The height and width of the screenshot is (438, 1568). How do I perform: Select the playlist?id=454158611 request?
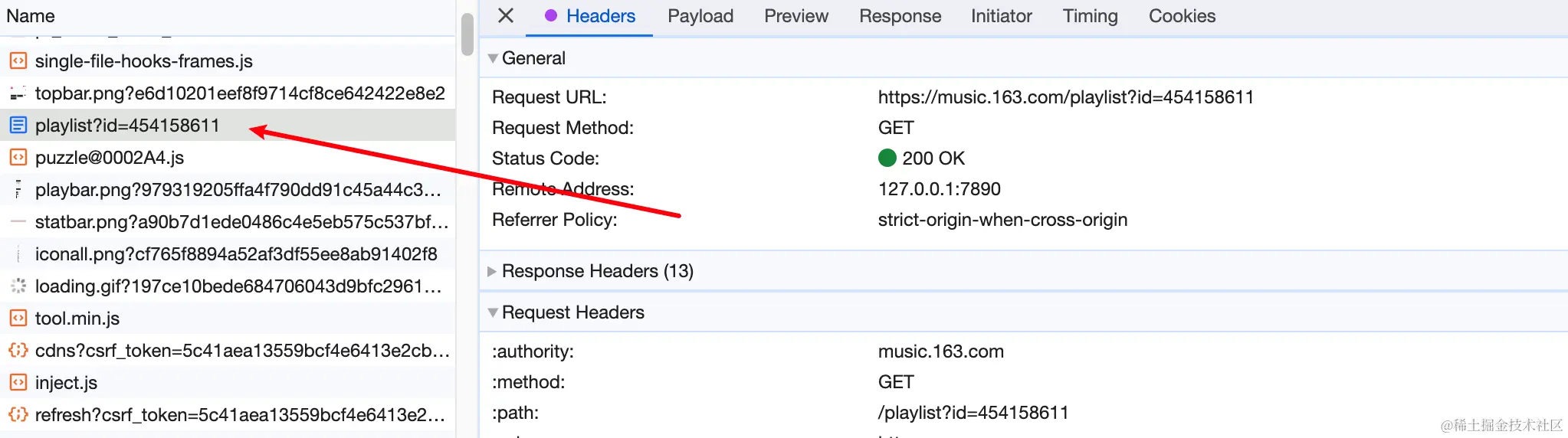(228, 126)
